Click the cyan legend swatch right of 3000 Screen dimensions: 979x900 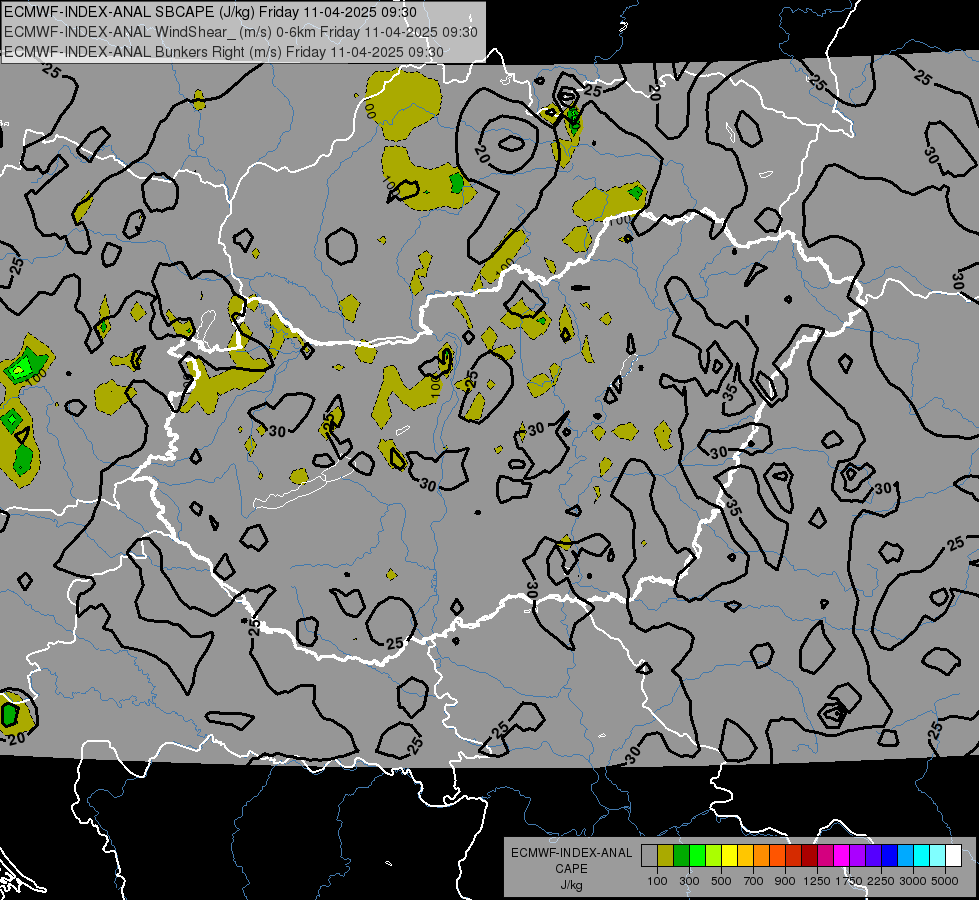tap(922, 856)
